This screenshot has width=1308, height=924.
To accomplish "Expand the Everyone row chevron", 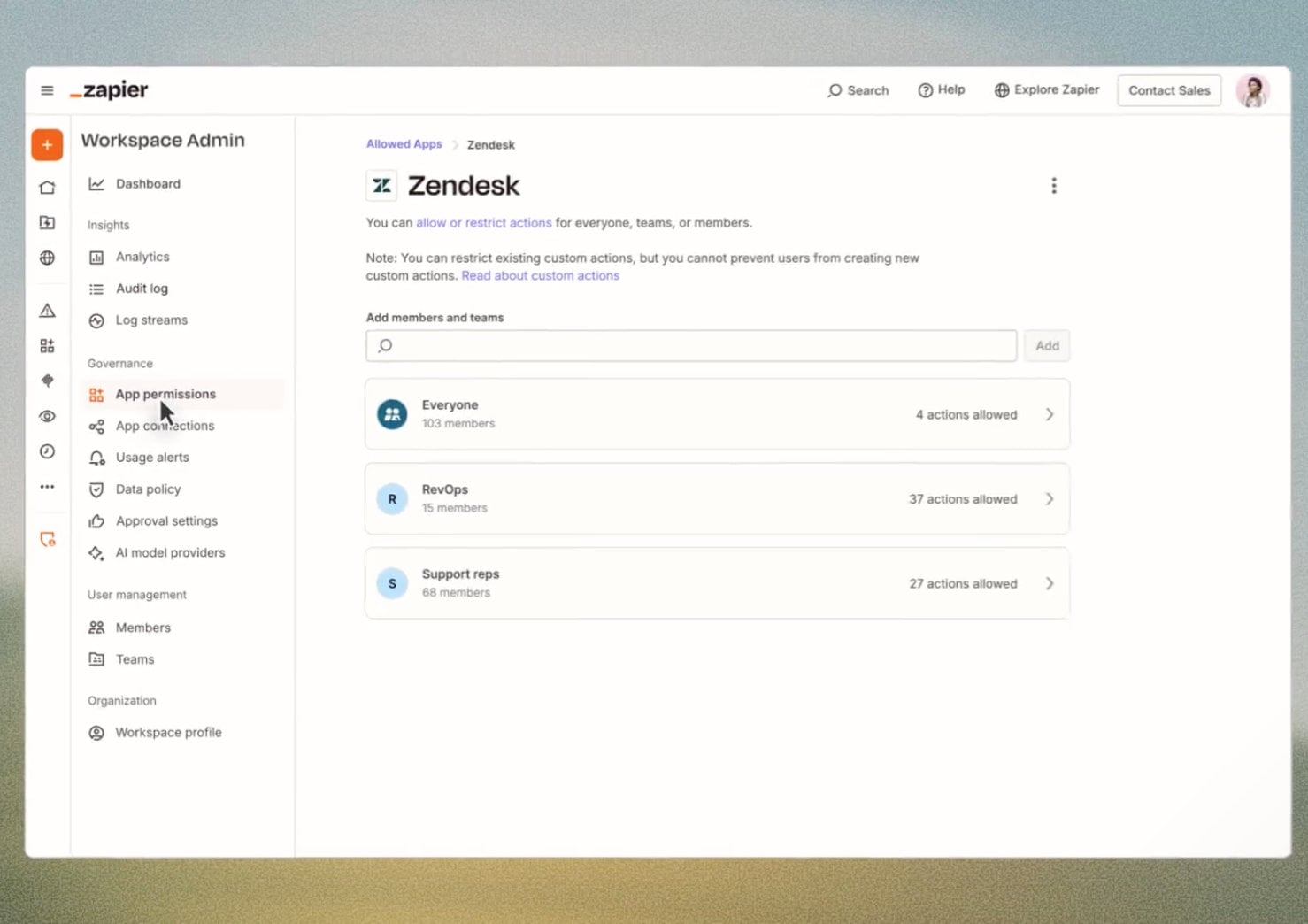I will (1050, 414).
